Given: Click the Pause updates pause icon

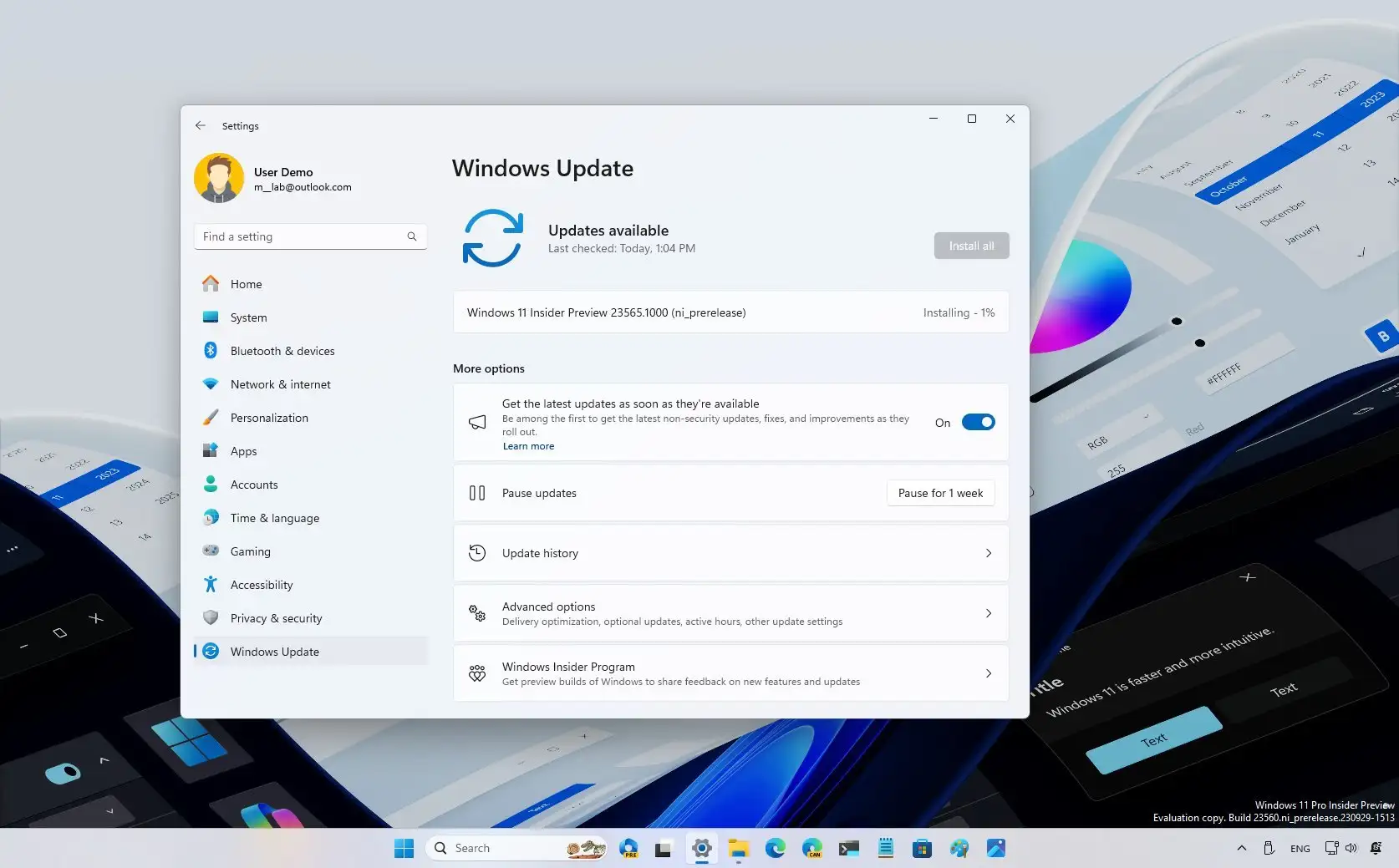Looking at the screenshot, I should 477,493.
